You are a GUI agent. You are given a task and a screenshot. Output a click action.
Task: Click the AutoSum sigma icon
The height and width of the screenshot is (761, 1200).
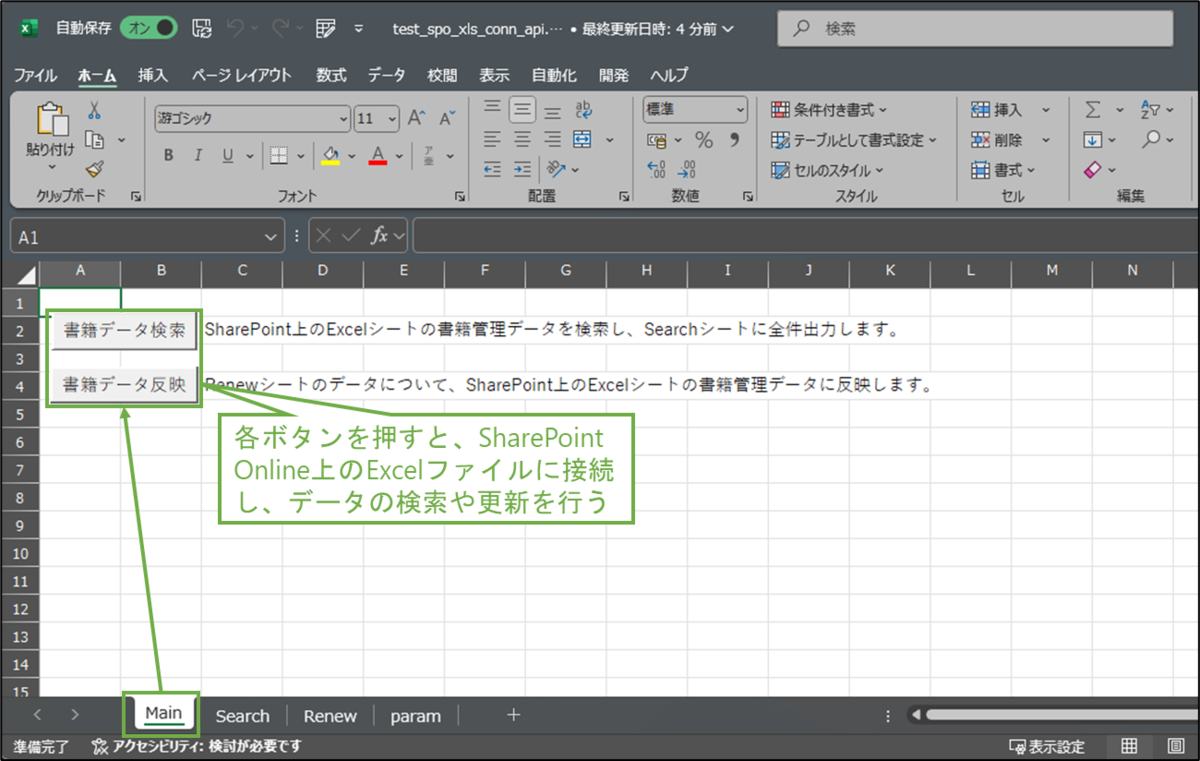1093,110
